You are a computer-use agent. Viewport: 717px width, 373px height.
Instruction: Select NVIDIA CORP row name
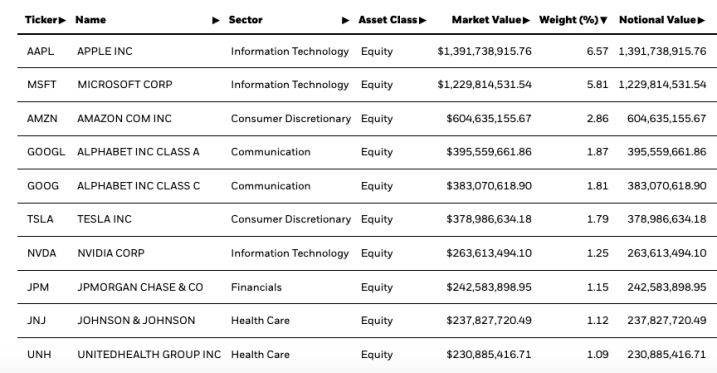point(111,253)
